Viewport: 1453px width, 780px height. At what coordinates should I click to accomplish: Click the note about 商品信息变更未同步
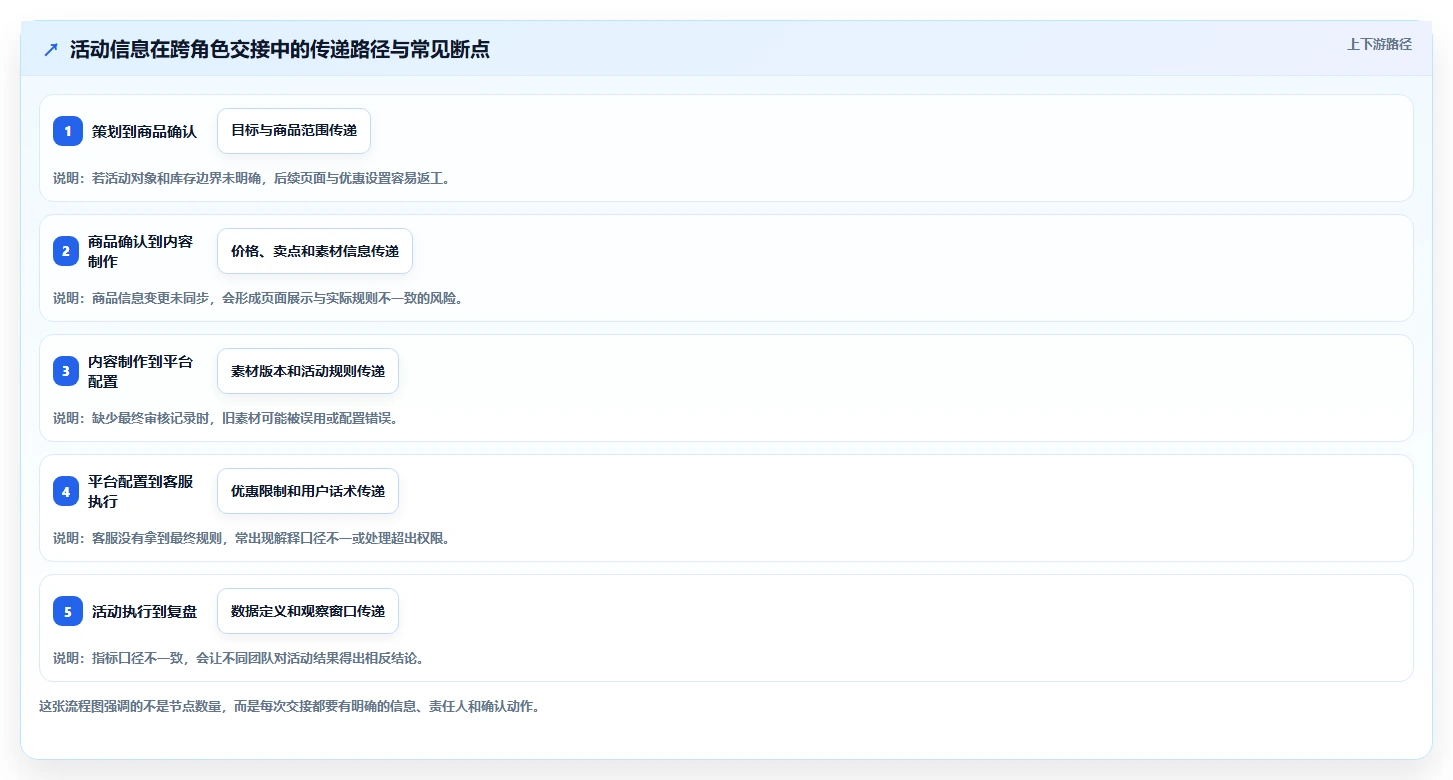pos(258,298)
